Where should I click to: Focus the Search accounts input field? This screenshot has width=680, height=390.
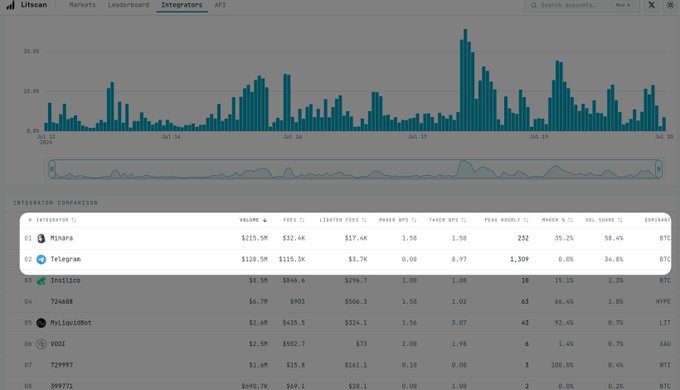coord(582,5)
